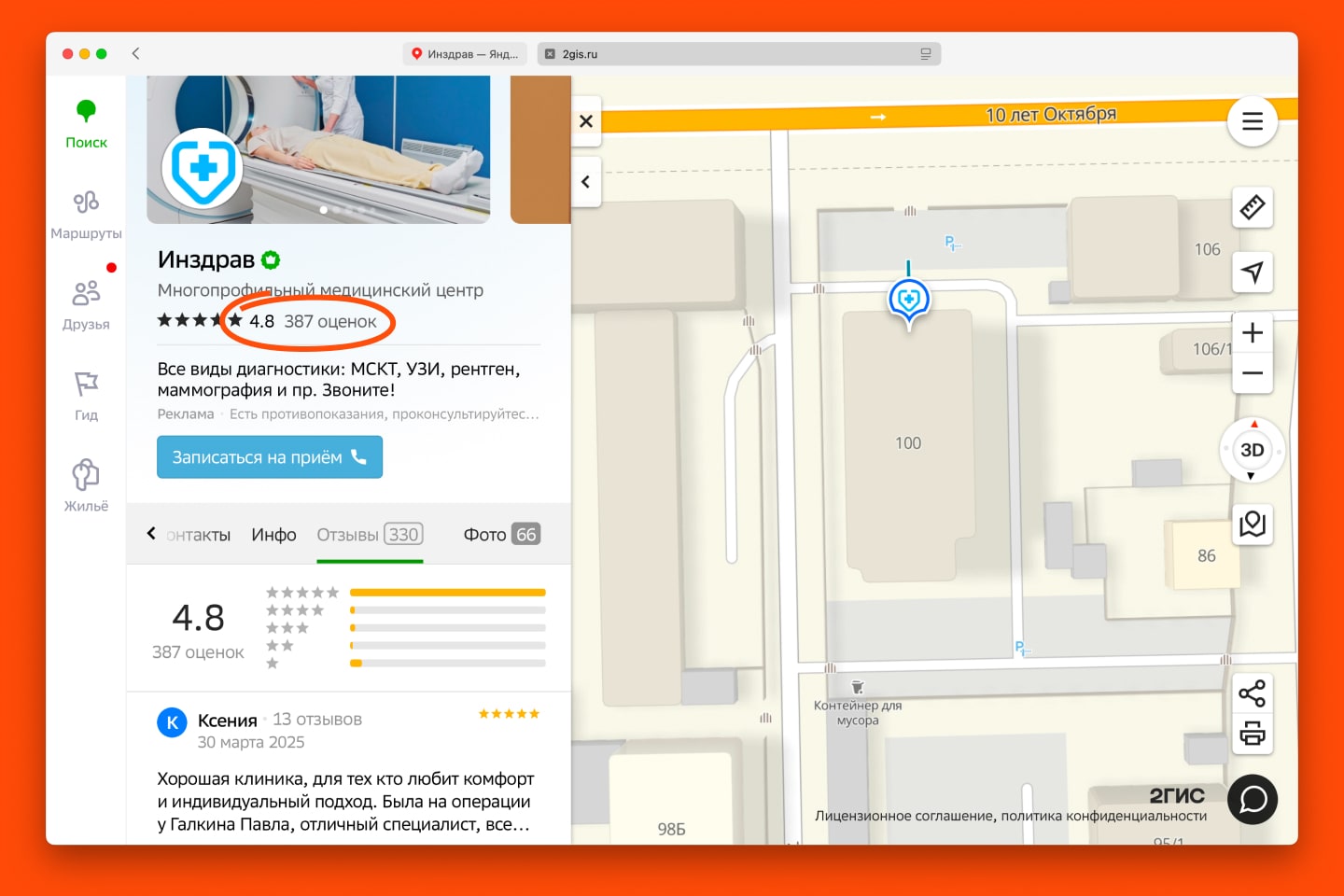The image size is (1344, 896).
Task: Click the green verified badge by Инздрав
Action: [x=271, y=259]
